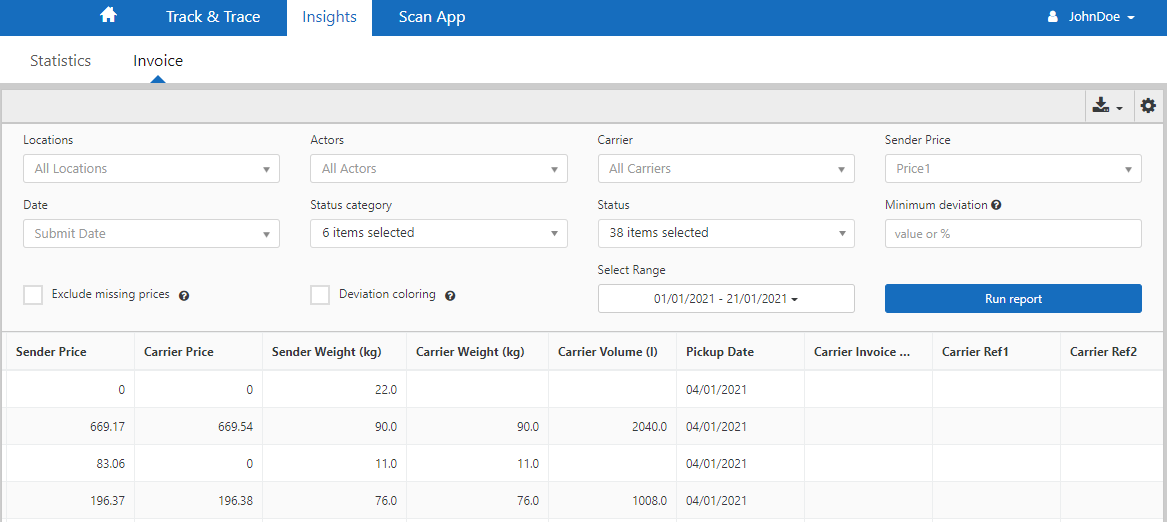Image resolution: width=1167 pixels, height=522 pixels.
Task: Click the user profile icon for JohnDoe
Action: [x=1052, y=17]
